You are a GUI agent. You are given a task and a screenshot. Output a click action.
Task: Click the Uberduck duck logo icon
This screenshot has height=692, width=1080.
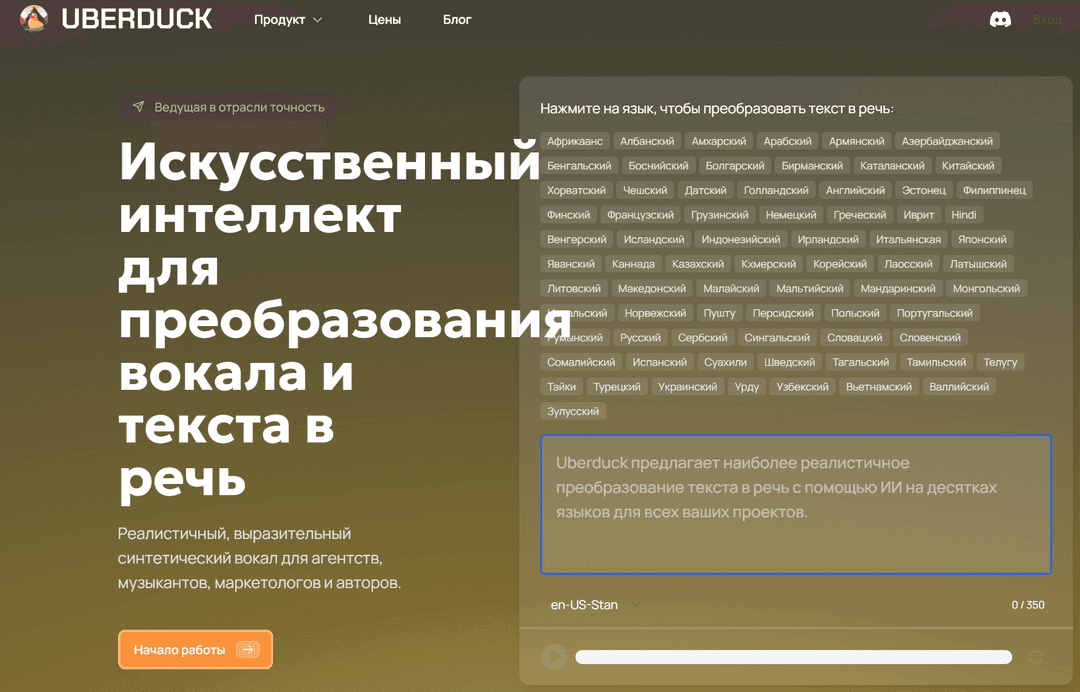click(33, 19)
